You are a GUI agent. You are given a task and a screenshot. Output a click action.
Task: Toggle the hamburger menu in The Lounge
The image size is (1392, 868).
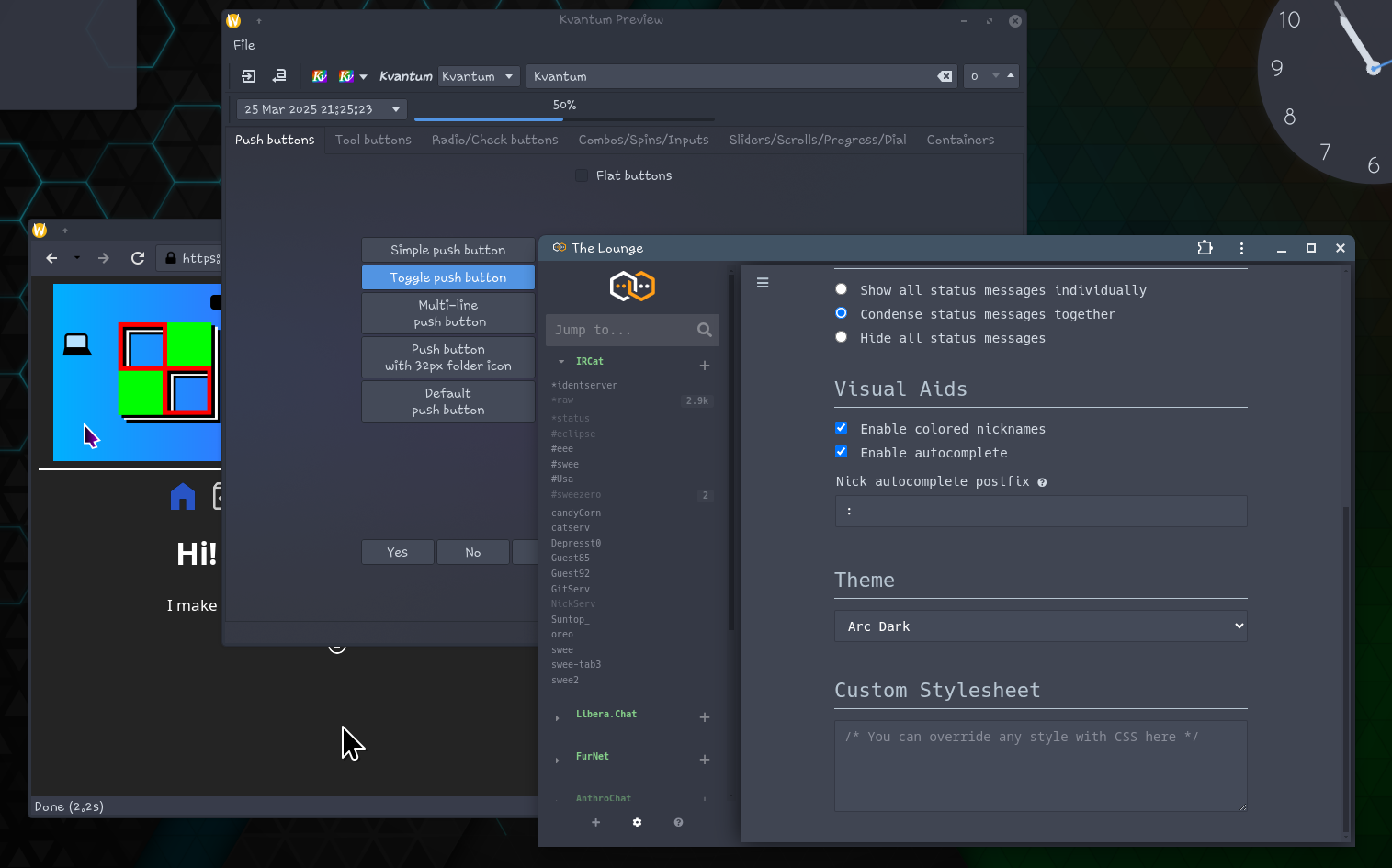(x=763, y=283)
